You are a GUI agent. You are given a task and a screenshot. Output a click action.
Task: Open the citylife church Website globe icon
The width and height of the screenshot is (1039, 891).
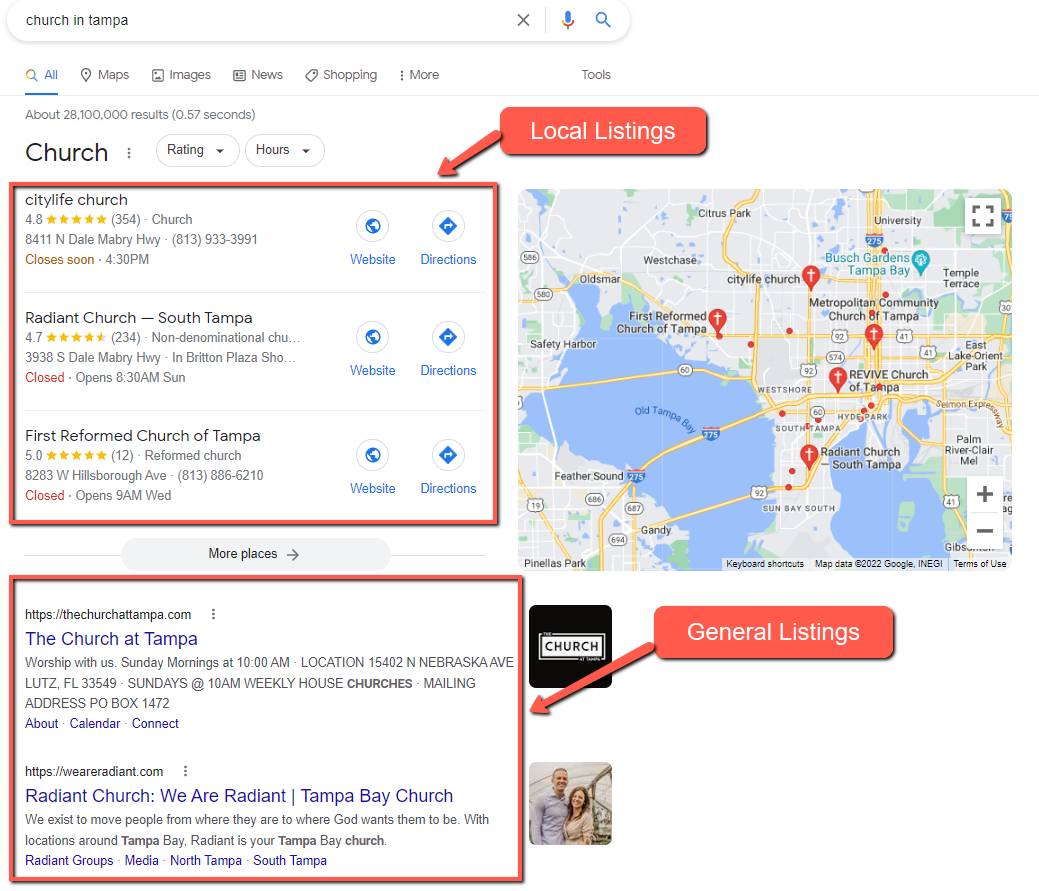click(372, 226)
